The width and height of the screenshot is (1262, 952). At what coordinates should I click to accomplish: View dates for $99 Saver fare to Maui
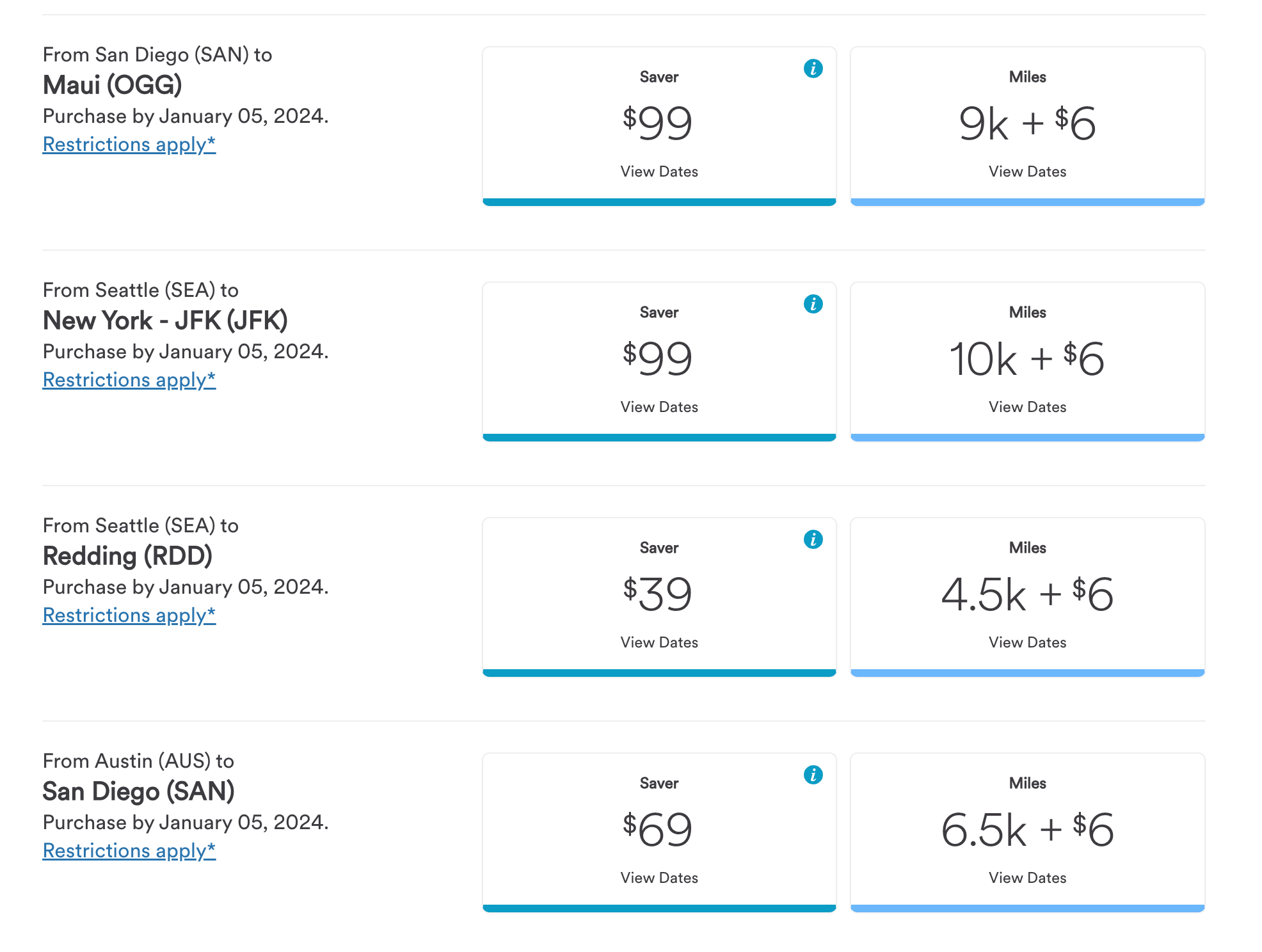pyautogui.click(x=659, y=171)
